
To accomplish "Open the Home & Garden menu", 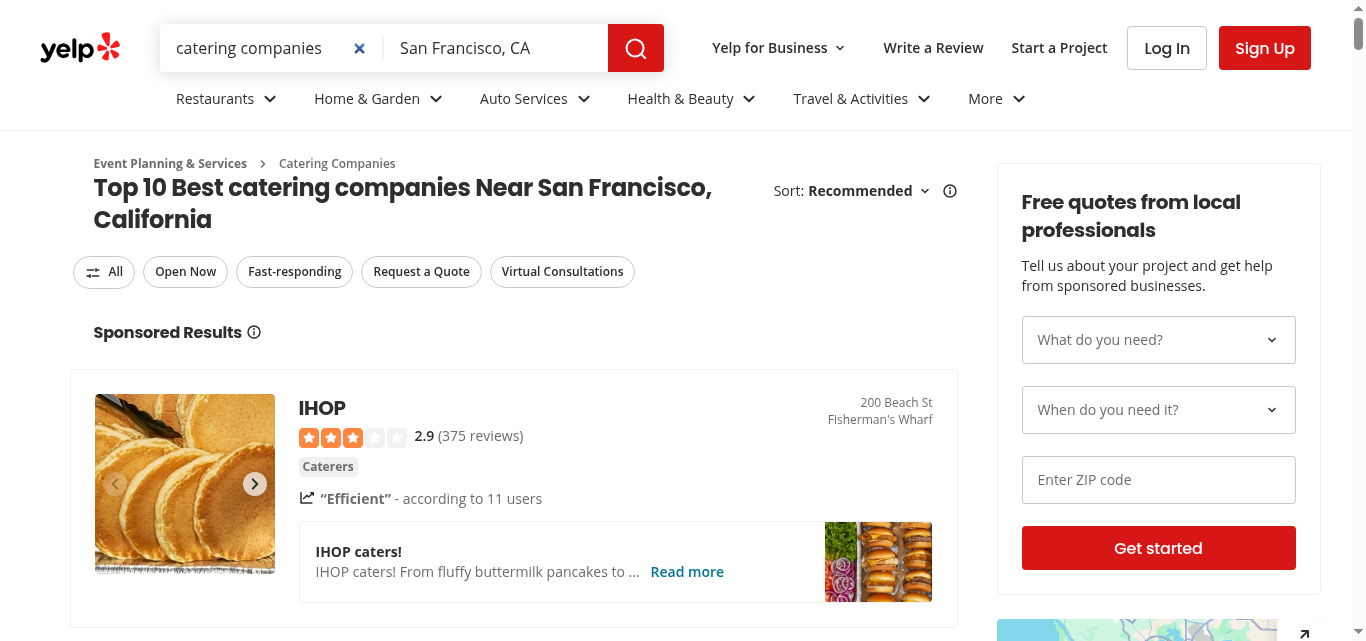I will 378,99.
